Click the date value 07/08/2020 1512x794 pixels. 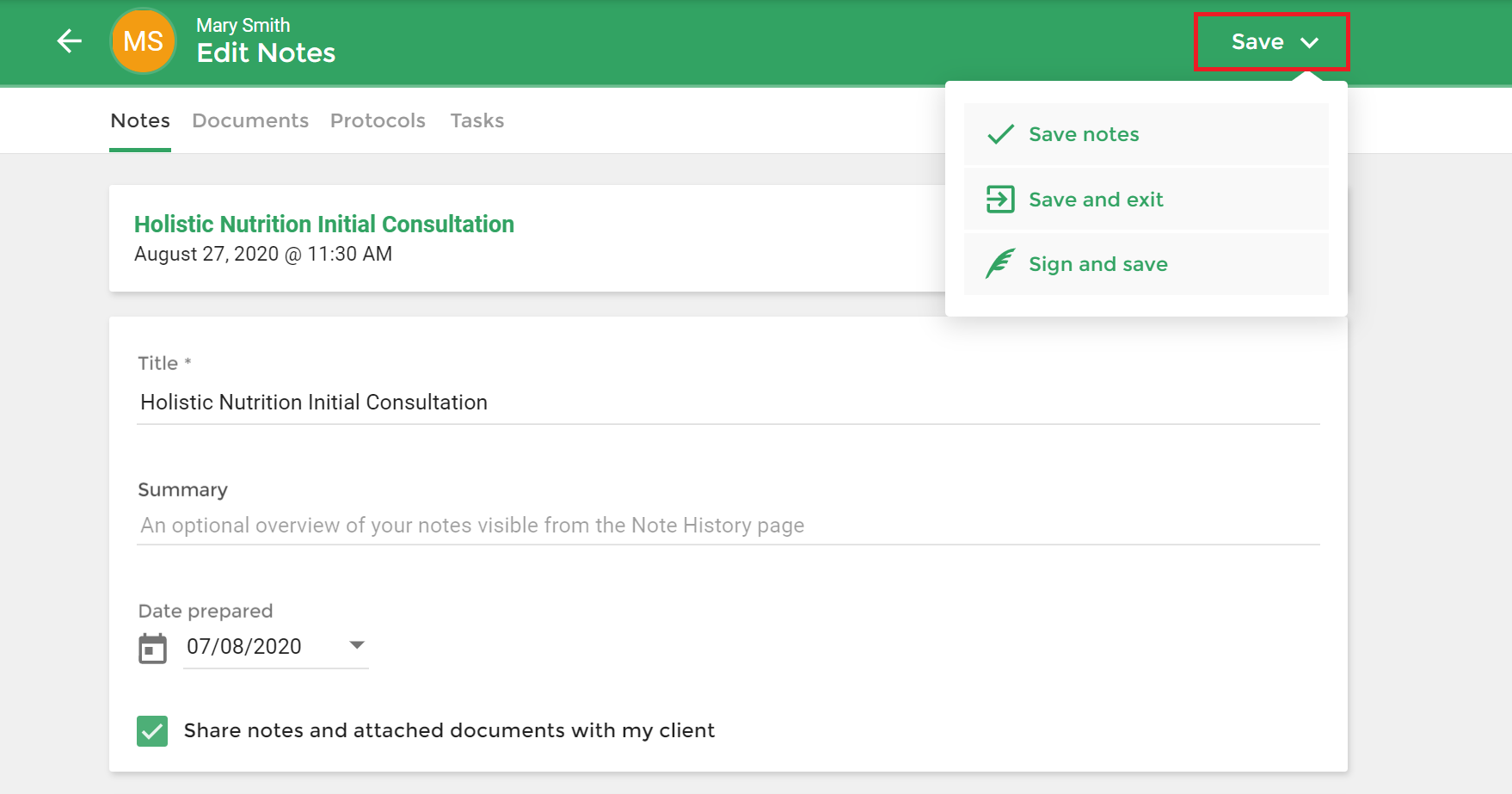[x=244, y=647]
